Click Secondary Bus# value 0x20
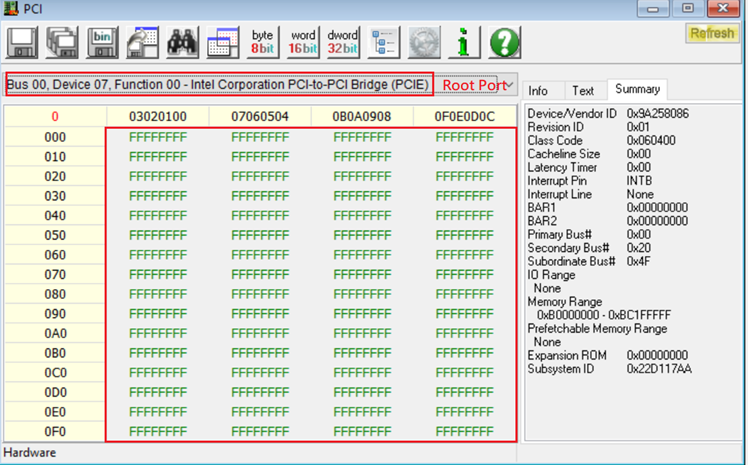Viewport: 748px width, 465px height. pos(638,248)
